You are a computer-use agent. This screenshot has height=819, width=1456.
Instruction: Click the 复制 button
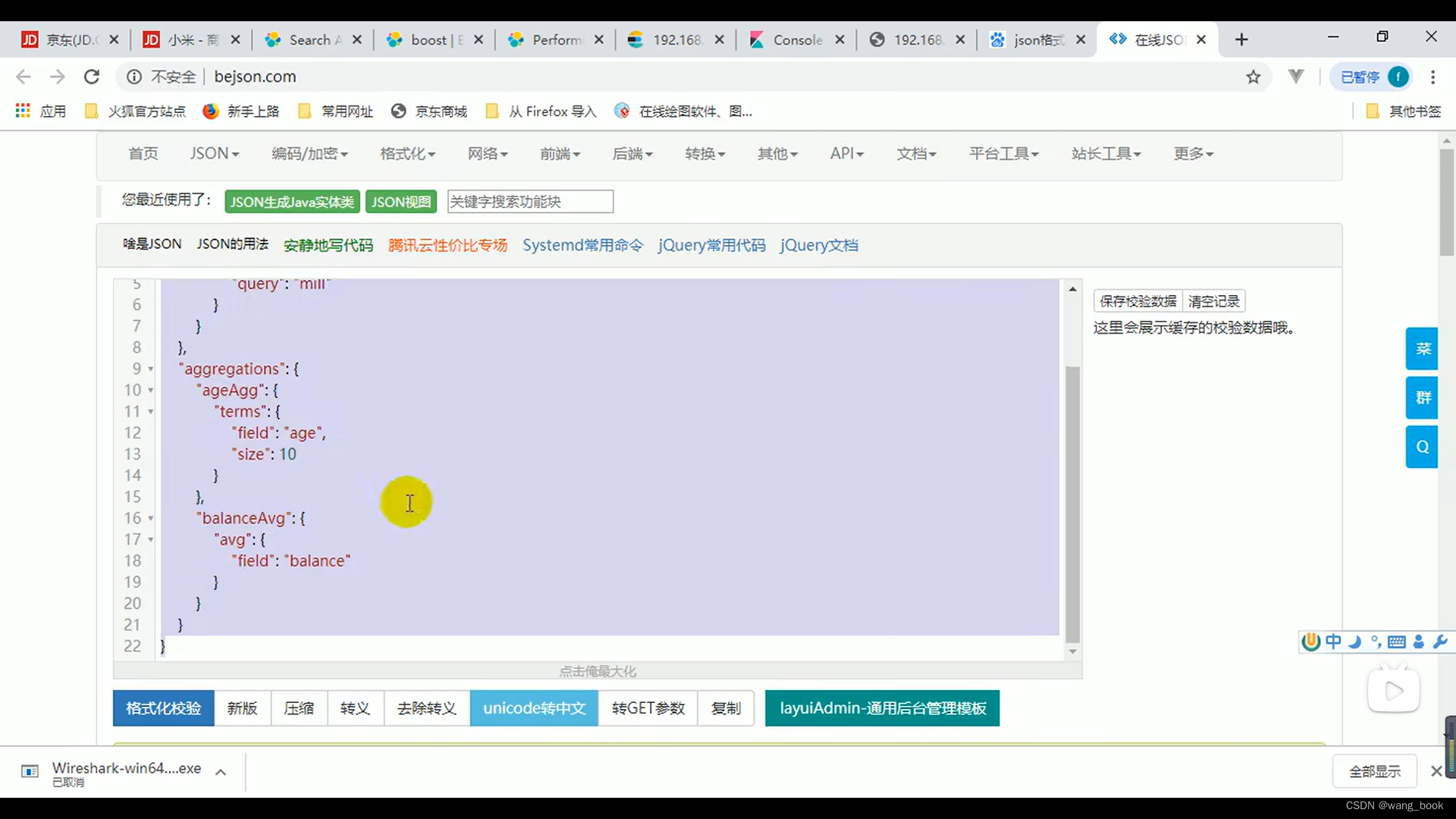pos(726,708)
